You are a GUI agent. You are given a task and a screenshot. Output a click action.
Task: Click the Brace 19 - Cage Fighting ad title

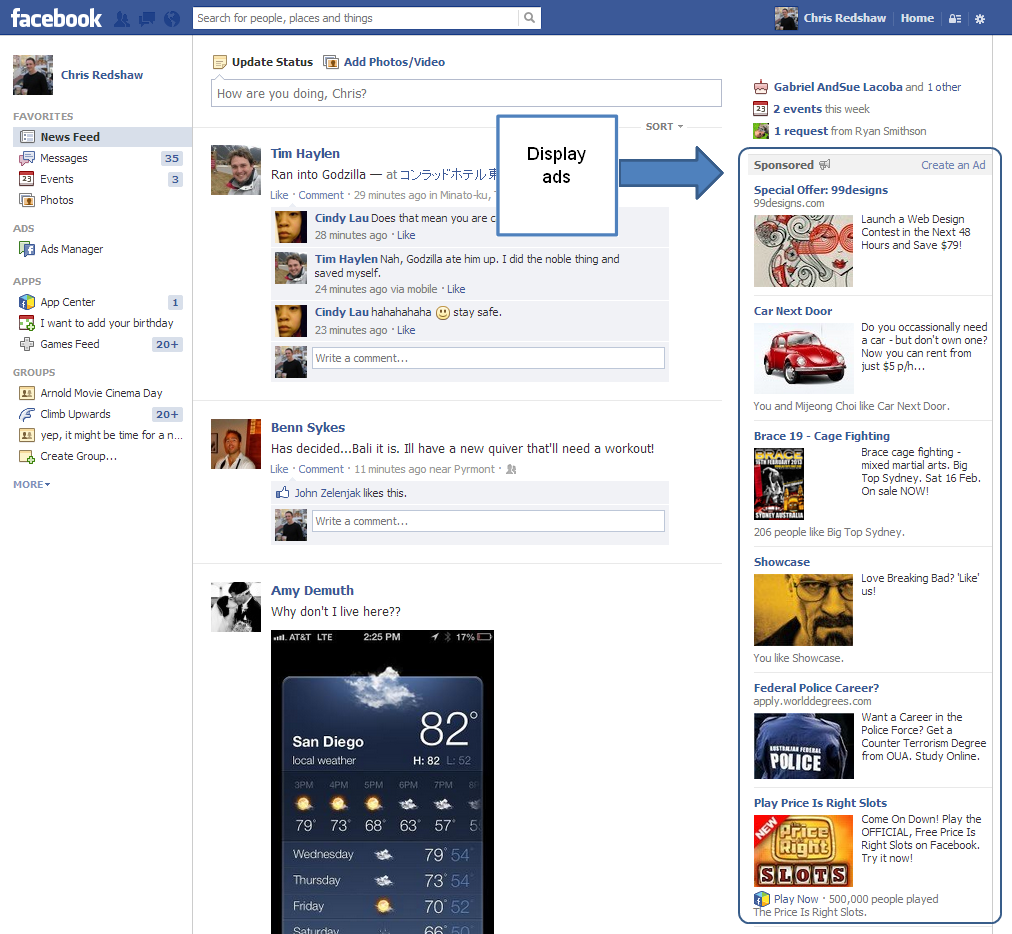click(822, 436)
